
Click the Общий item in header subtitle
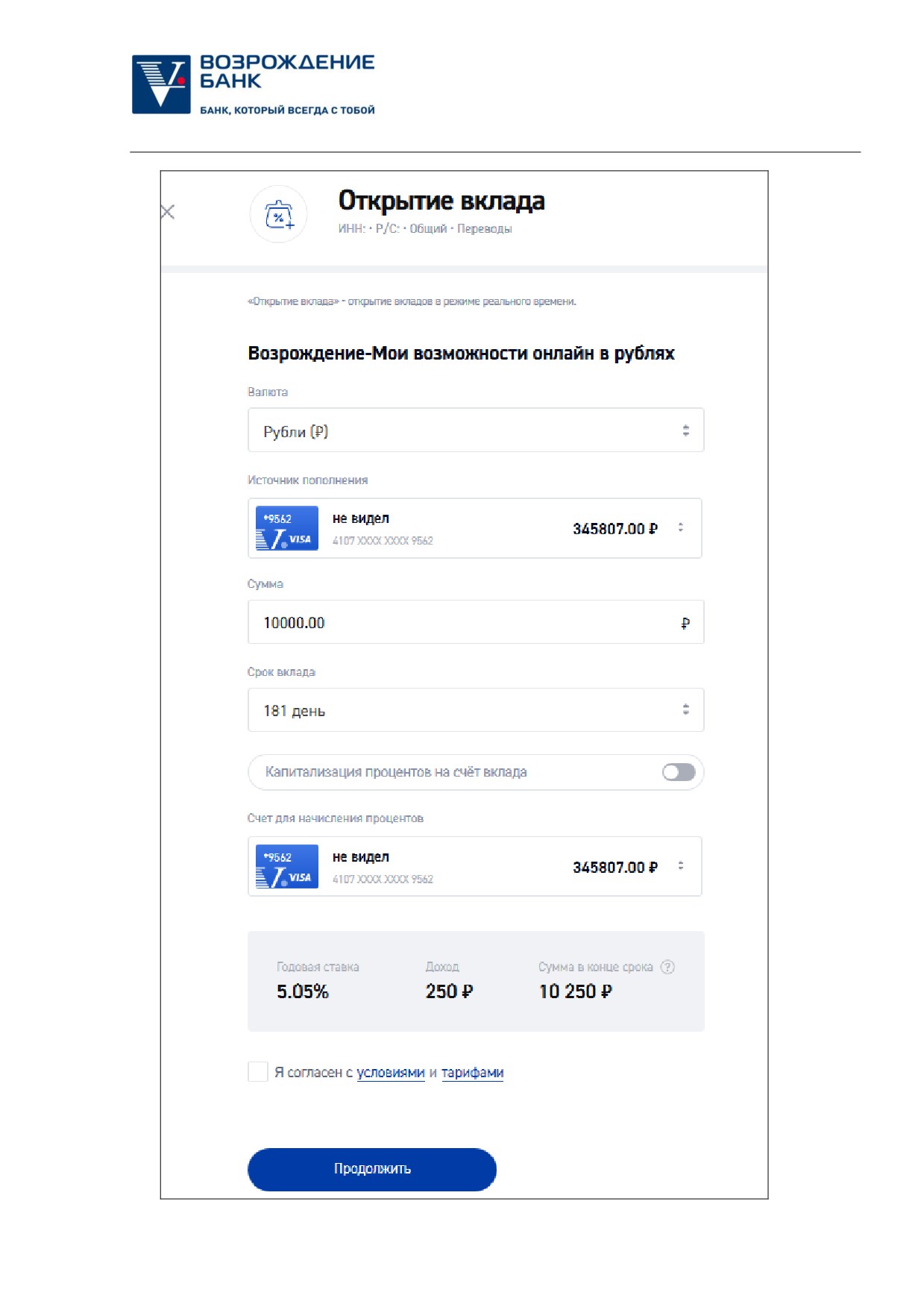pyautogui.click(x=428, y=229)
